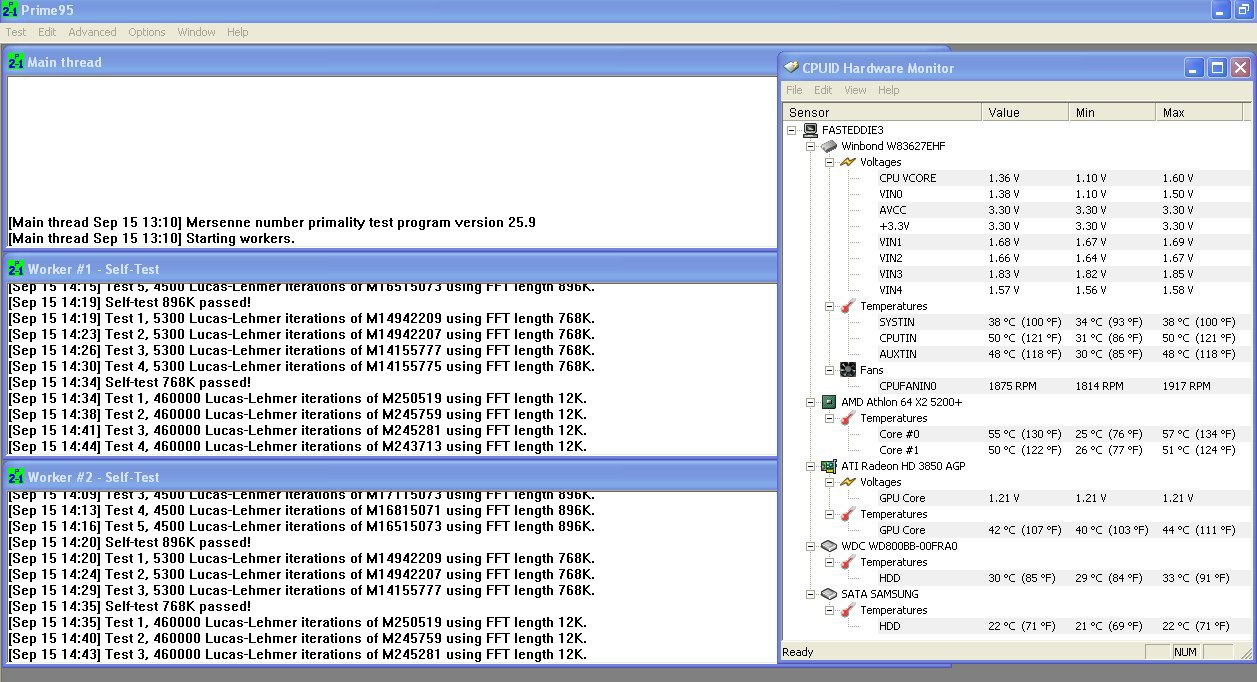Screen dimensions: 1257x682
Task: Click the WDC WD800BB hard drive icon
Action: (x=829, y=546)
